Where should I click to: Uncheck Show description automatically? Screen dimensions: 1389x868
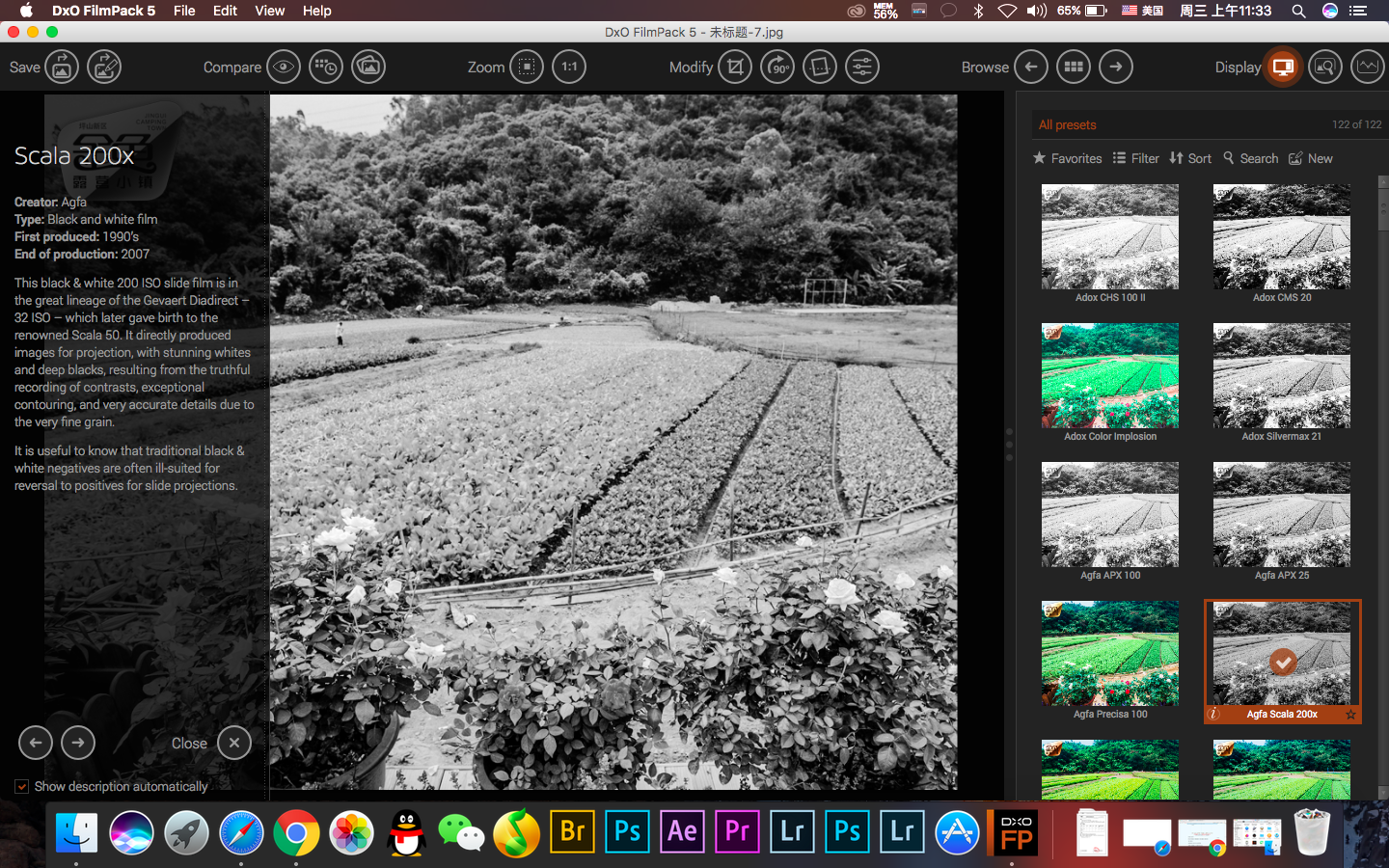pos(21,787)
